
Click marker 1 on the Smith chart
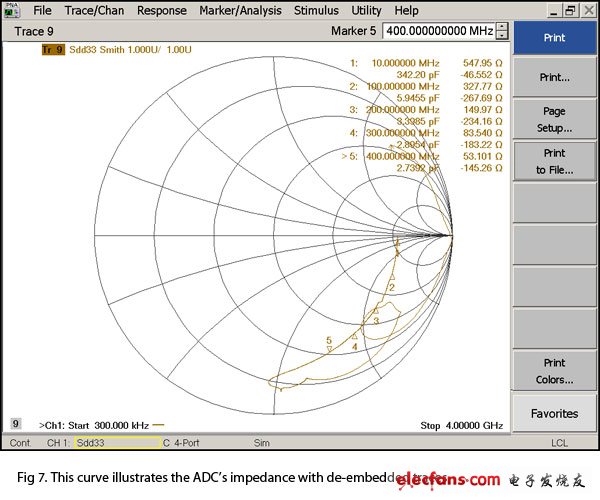[x=397, y=244]
